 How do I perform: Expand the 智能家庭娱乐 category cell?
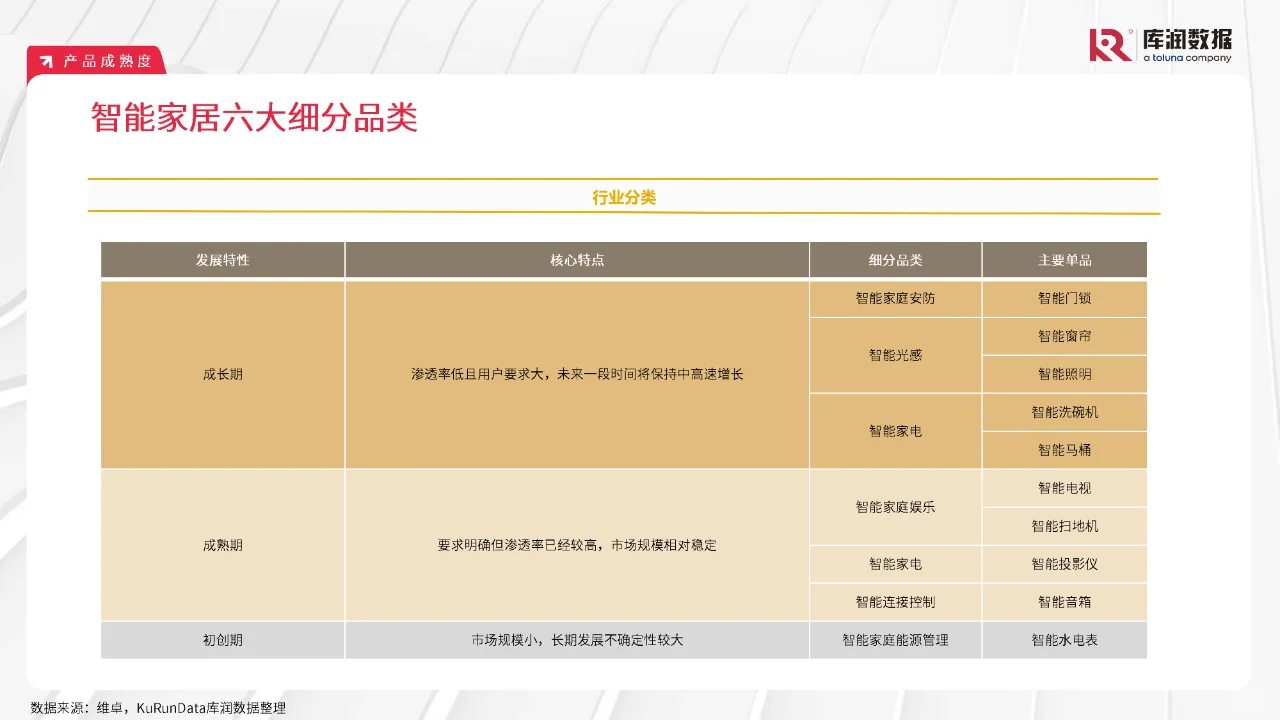[x=895, y=507]
